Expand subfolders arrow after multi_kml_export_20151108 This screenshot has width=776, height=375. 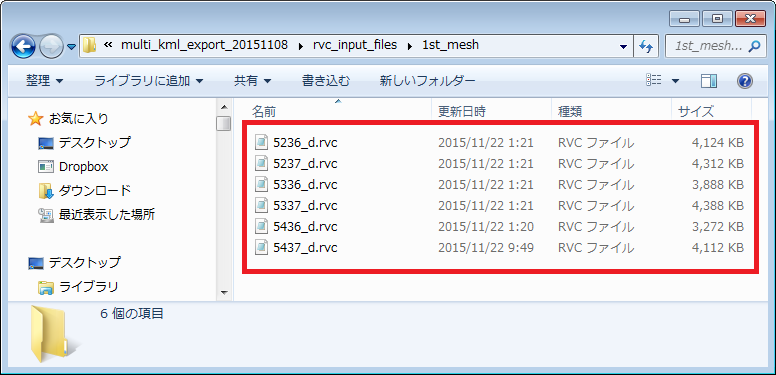(300, 46)
